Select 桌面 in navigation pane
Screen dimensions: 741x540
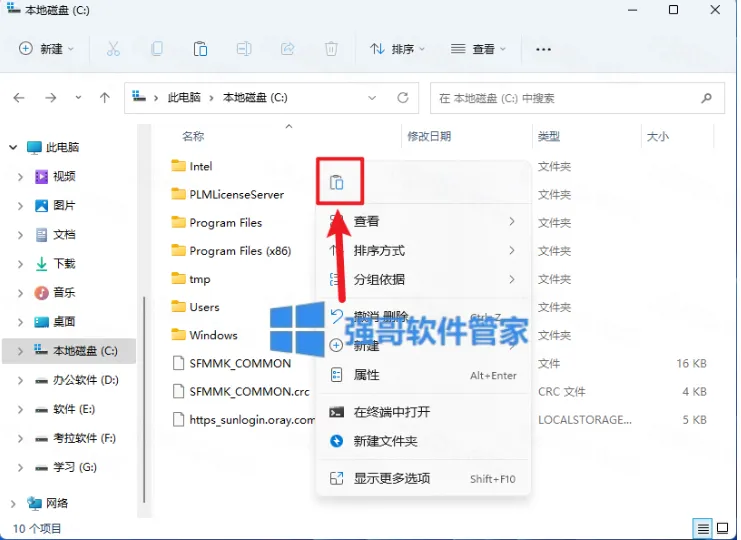pyautogui.click(x=55, y=322)
